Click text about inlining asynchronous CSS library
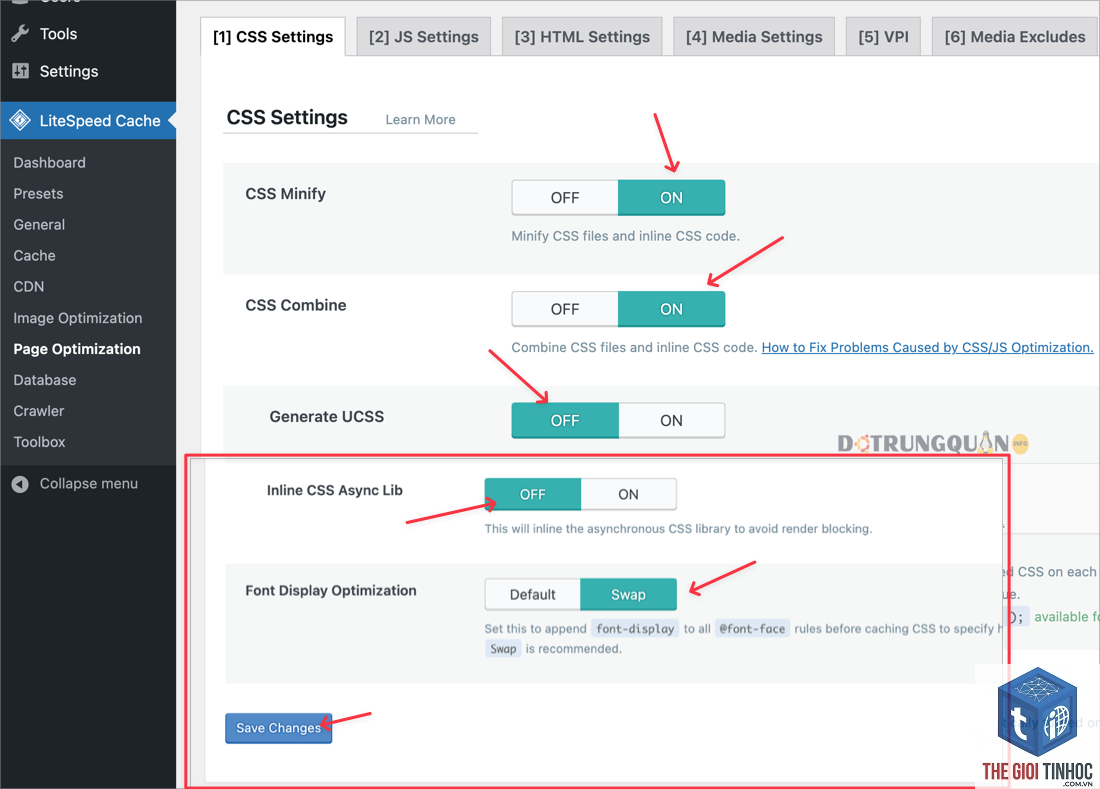Viewport: 1100px width, 789px height. coord(678,529)
